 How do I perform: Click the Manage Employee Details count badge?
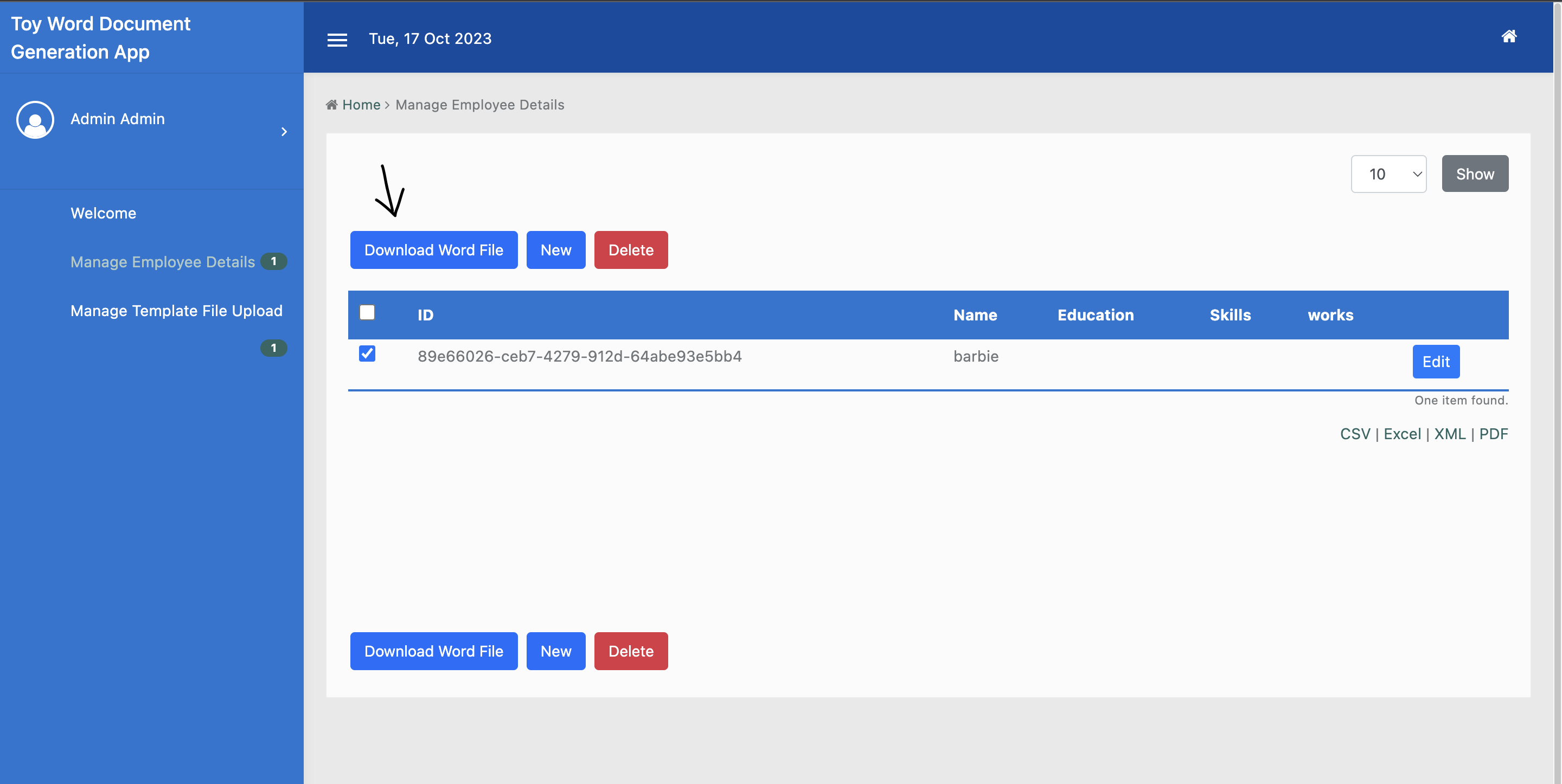pos(273,261)
